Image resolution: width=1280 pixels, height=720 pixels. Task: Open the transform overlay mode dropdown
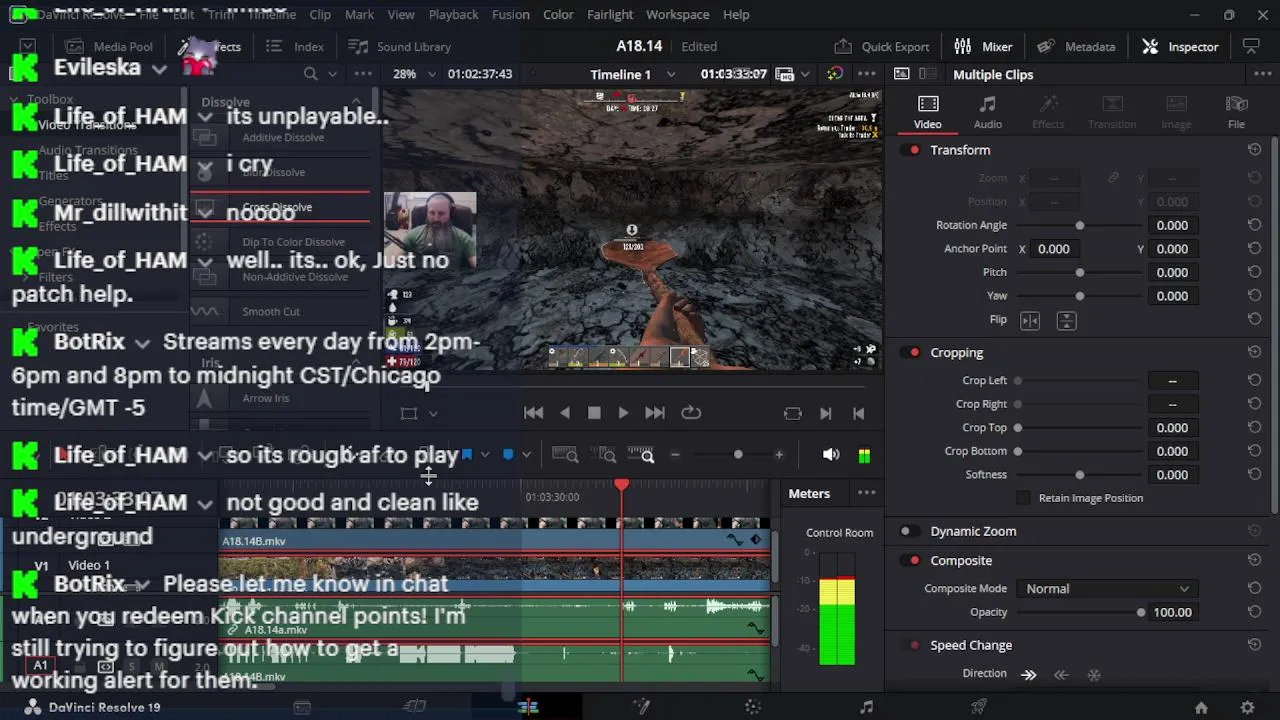433,413
